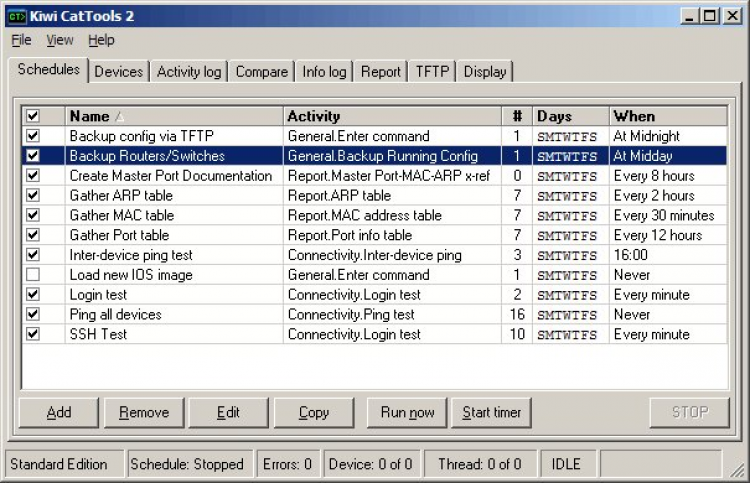Click the Copy button

tap(314, 412)
